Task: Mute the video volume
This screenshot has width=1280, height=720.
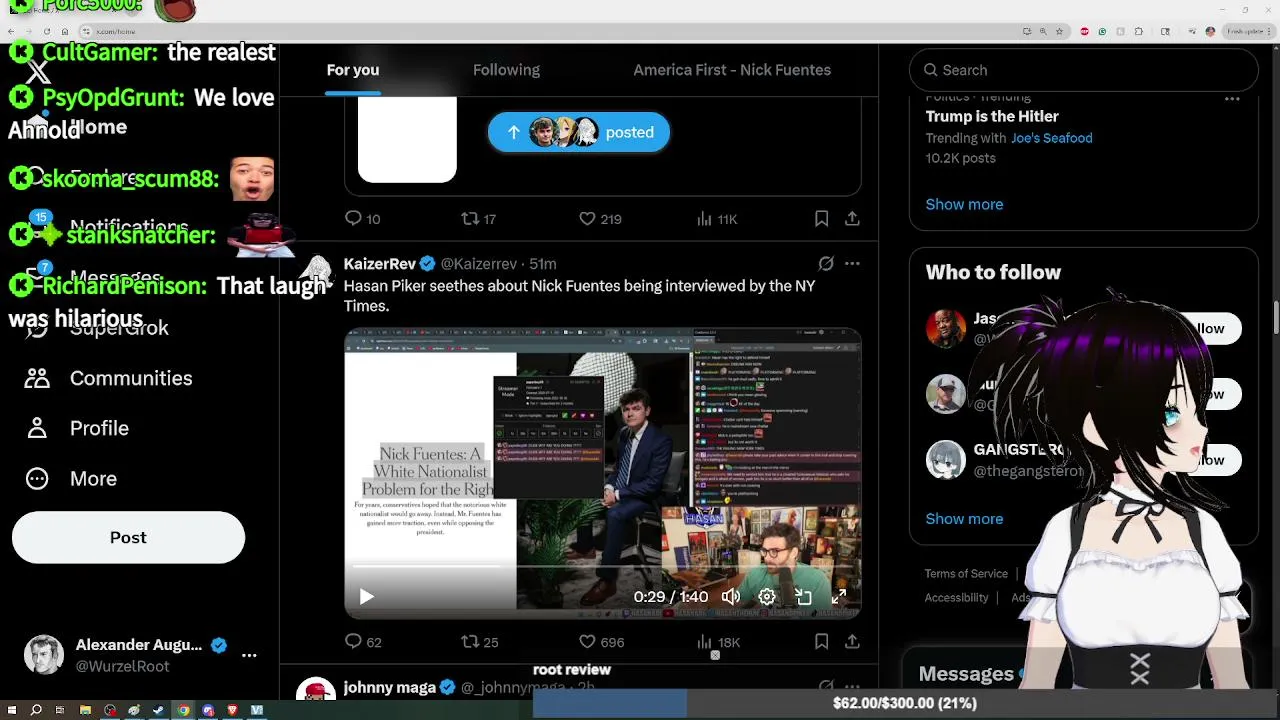Action: click(x=731, y=597)
